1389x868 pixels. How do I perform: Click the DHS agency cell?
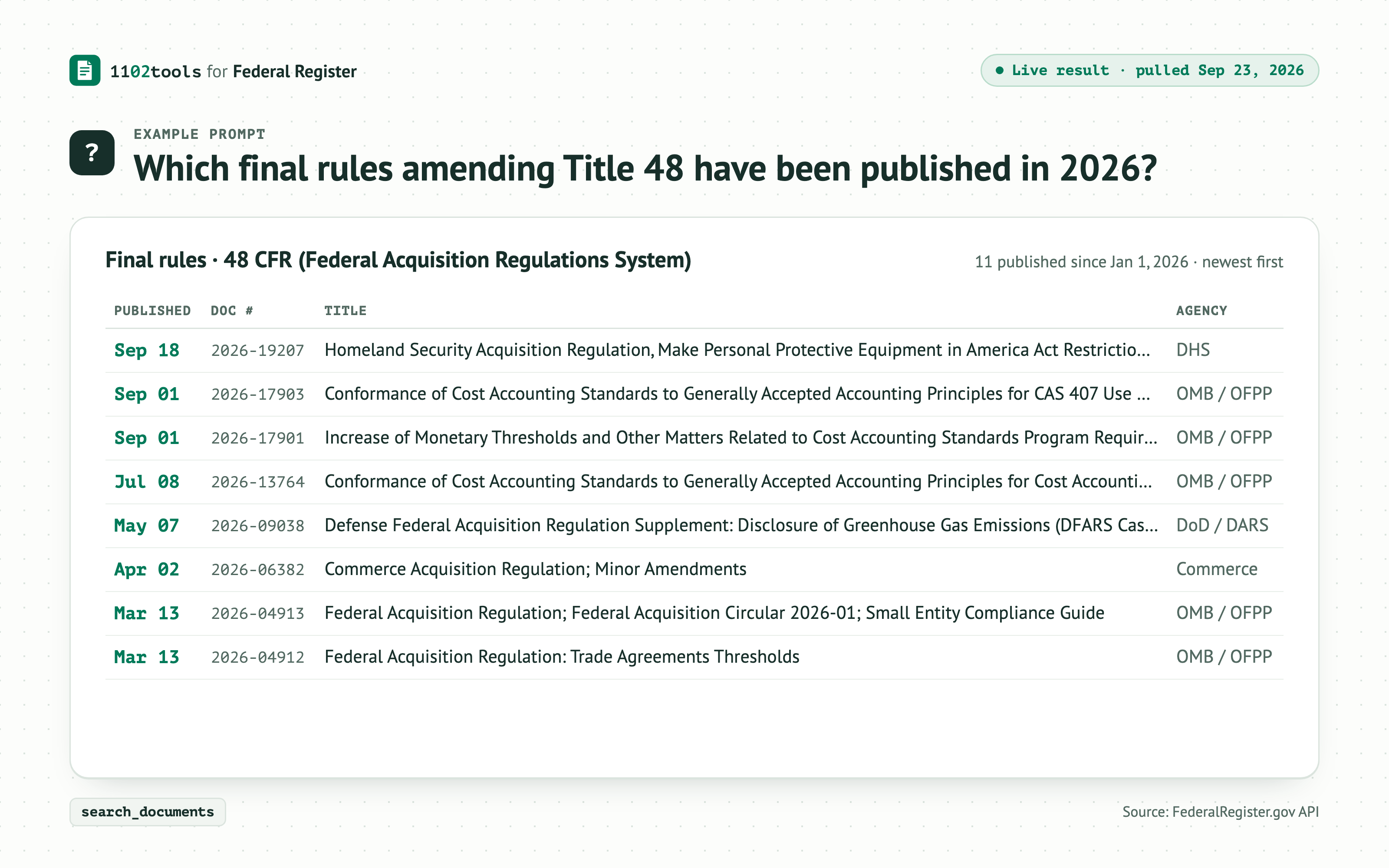pos(1193,350)
